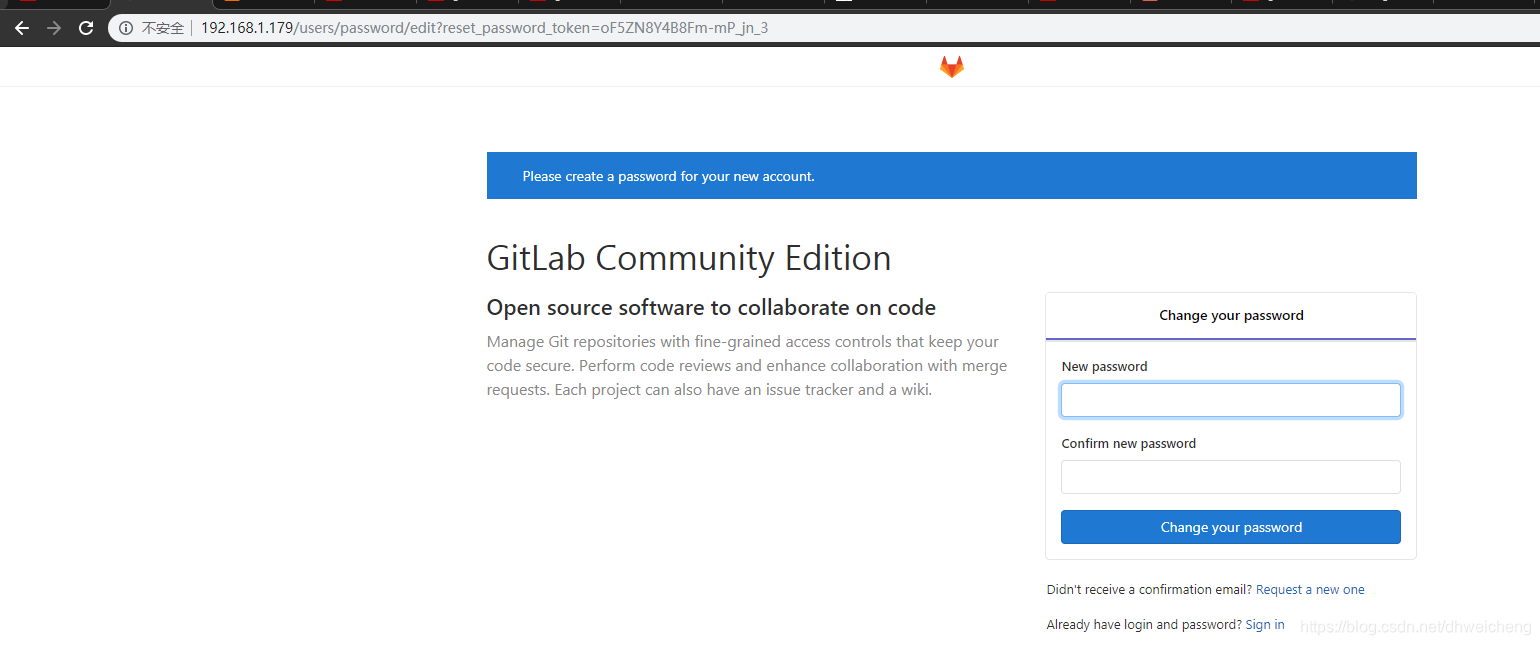Click the site info icon in address bar
This screenshot has width=1540, height=645.
pos(126,28)
